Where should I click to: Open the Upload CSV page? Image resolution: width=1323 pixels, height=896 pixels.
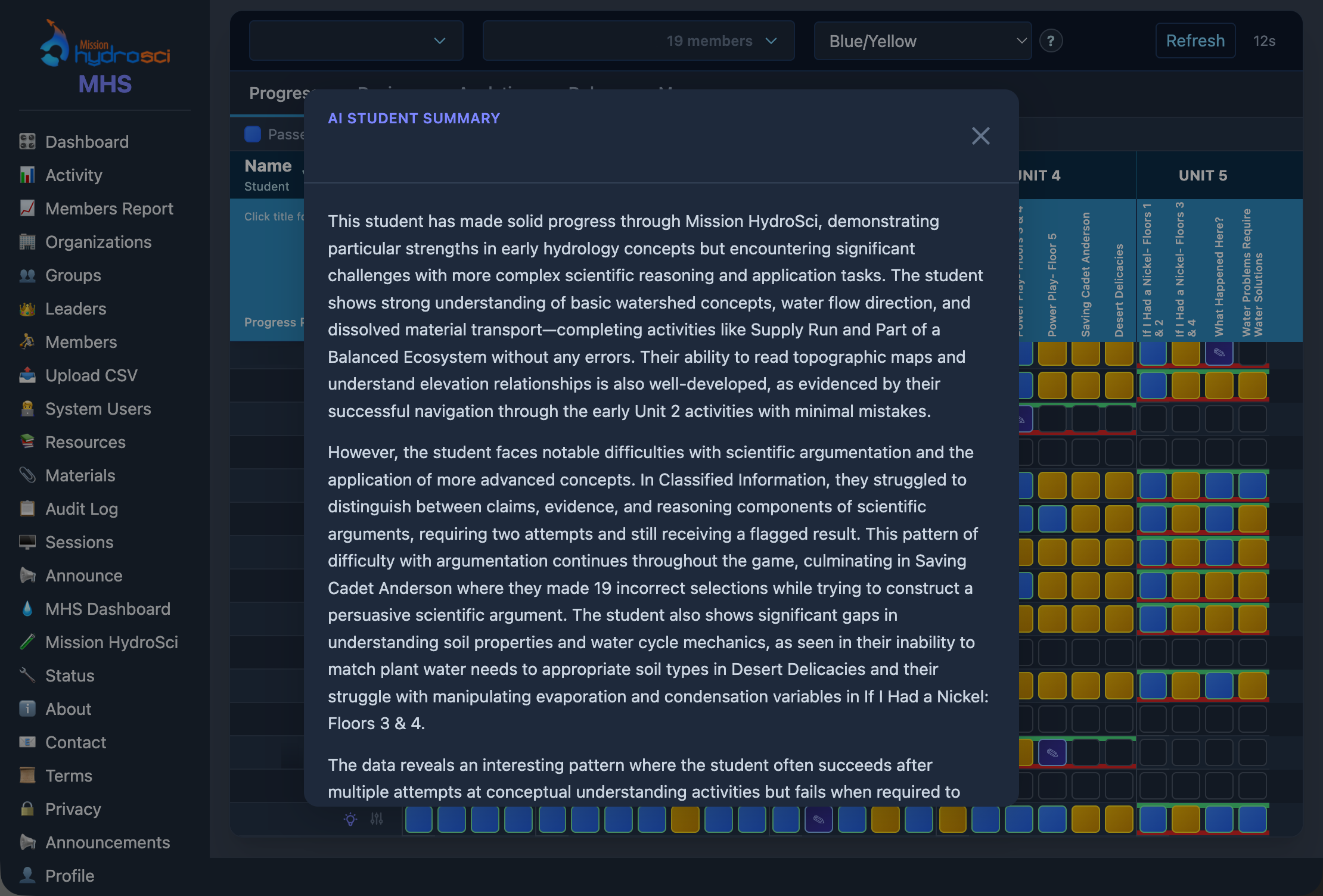[x=91, y=375]
